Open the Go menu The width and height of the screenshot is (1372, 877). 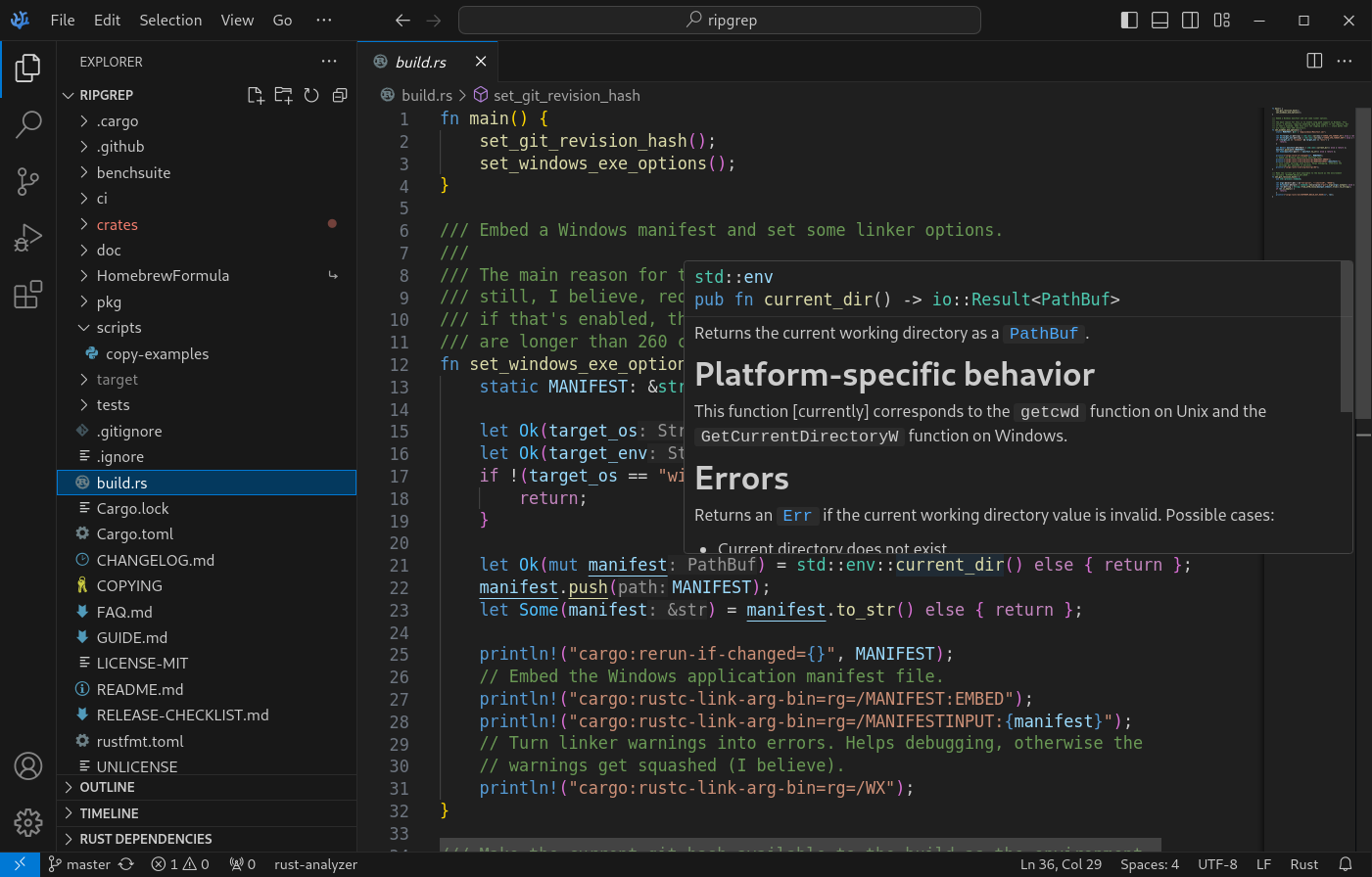click(x=282, y=20)
